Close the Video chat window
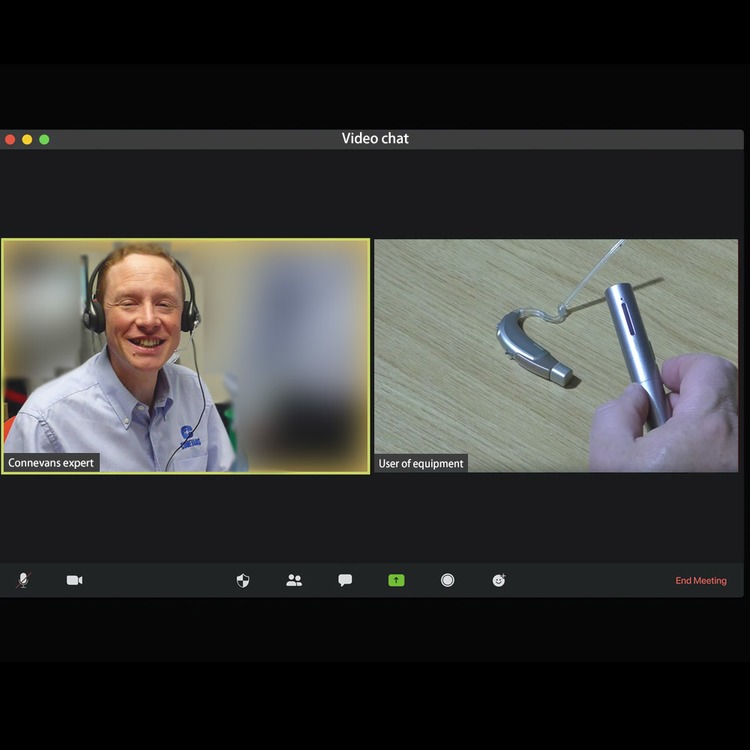This screenshot has height=750, width=750. 10,139
